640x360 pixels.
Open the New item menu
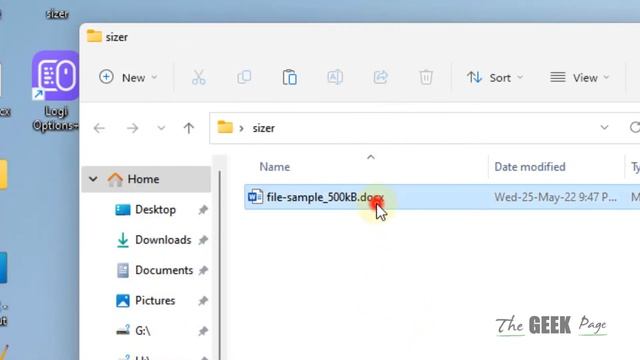pos(128,77)
